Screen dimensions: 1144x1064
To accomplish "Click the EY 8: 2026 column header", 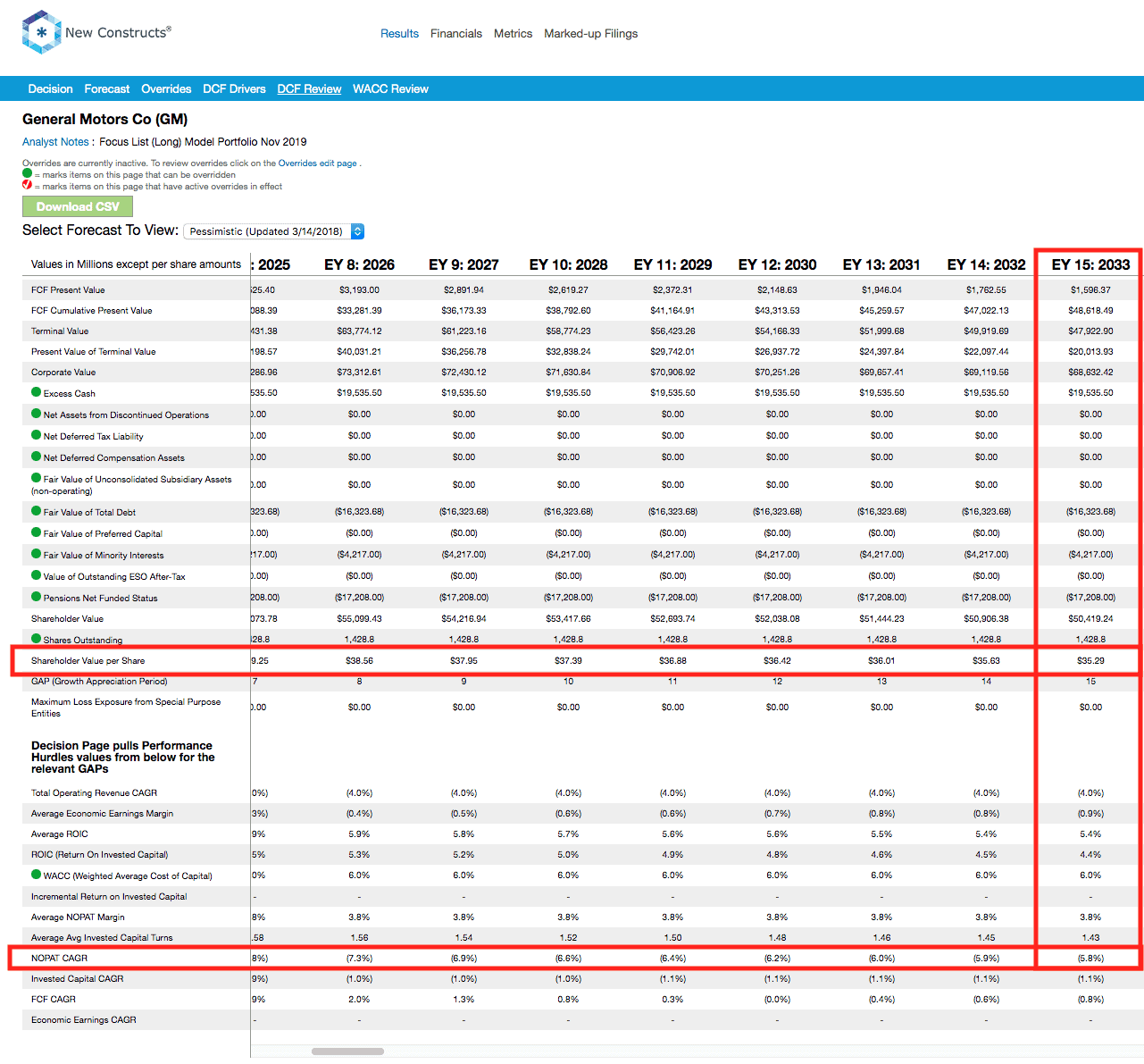I will [x=359, y=264].
